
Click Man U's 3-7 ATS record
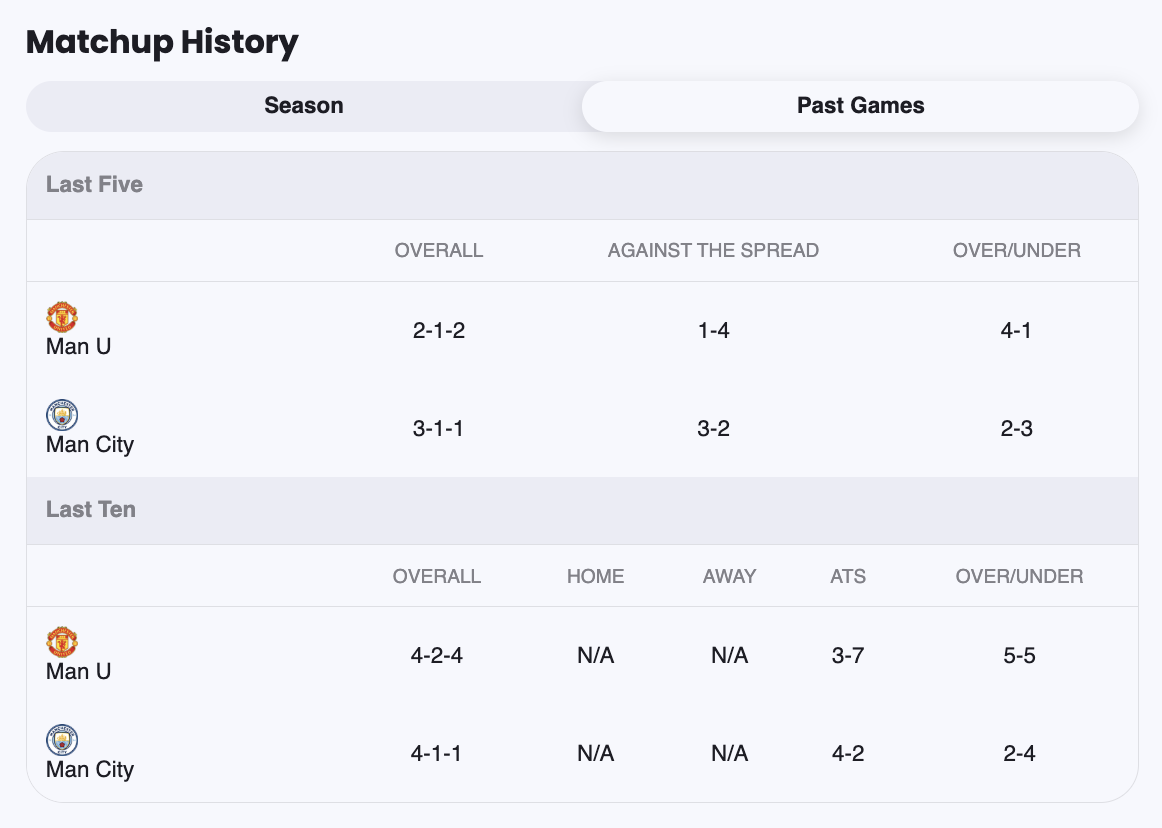[848, 656]
